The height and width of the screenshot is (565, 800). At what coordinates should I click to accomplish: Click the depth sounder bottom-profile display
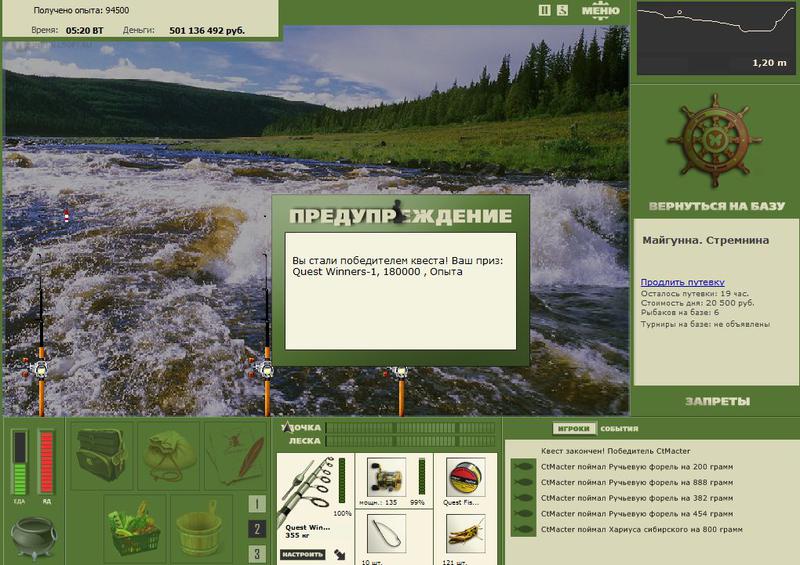click(x=715, y=38)
